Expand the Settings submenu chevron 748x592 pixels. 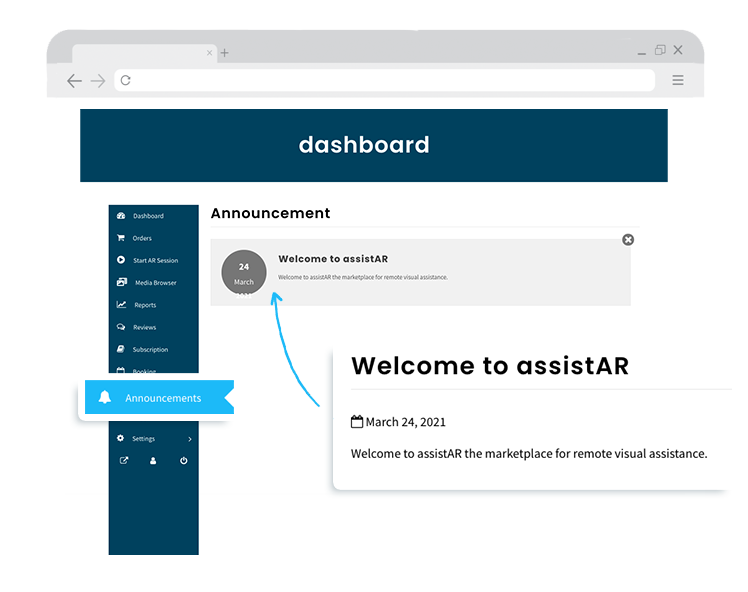(190, 439)
